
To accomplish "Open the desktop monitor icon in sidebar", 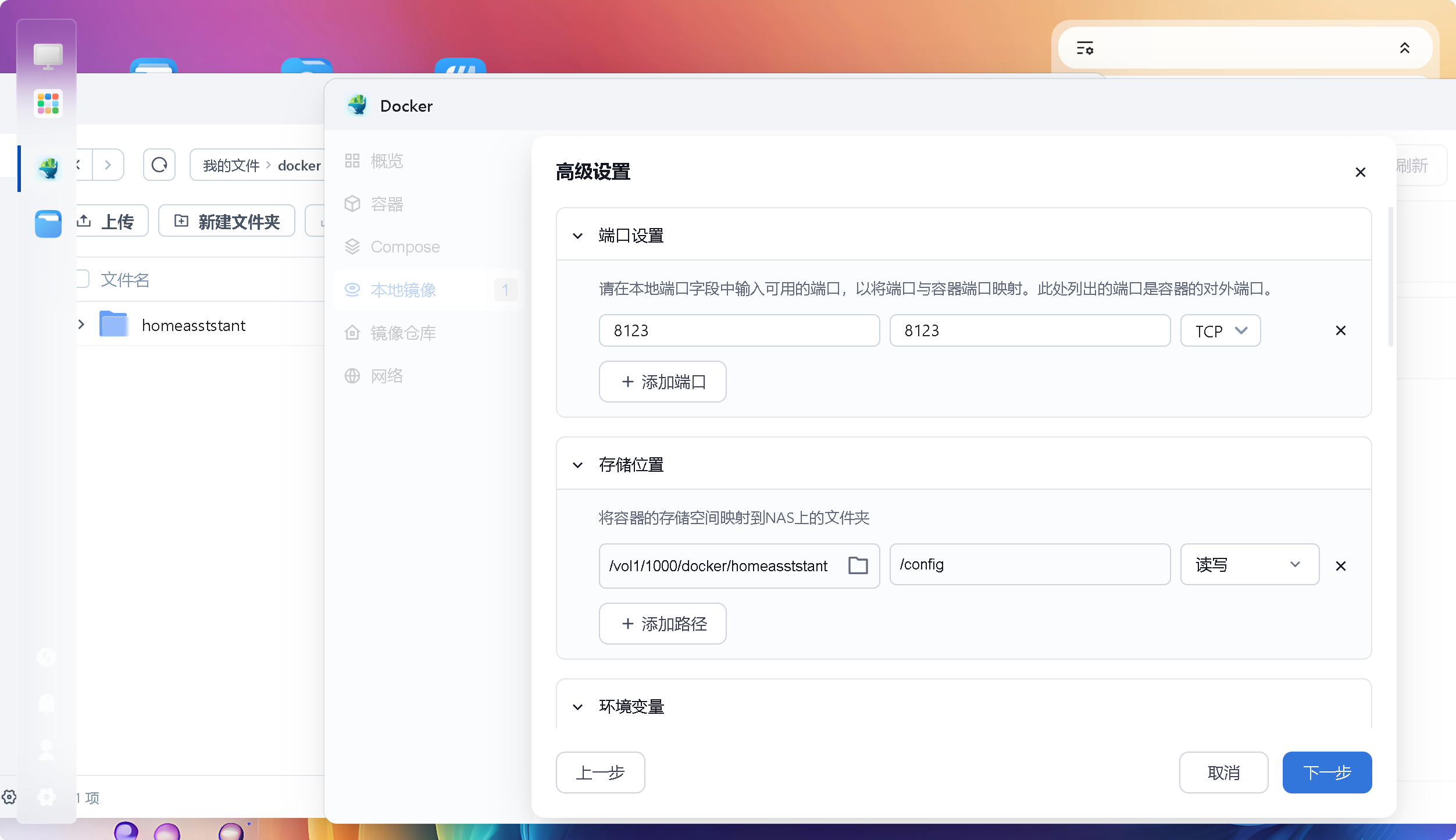I will [48, 56].
